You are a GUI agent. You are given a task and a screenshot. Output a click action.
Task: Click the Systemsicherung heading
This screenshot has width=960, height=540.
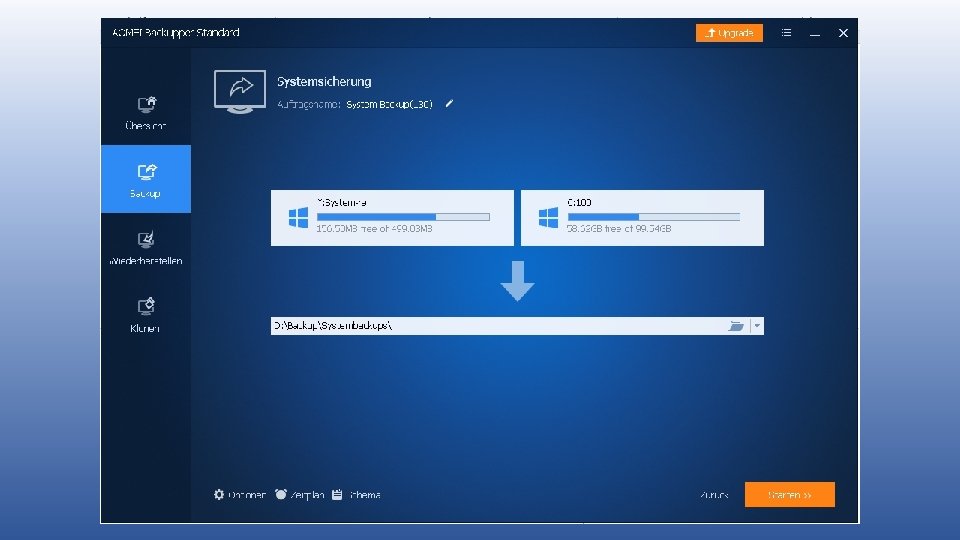pyautogui.click(x=324, y=81)
